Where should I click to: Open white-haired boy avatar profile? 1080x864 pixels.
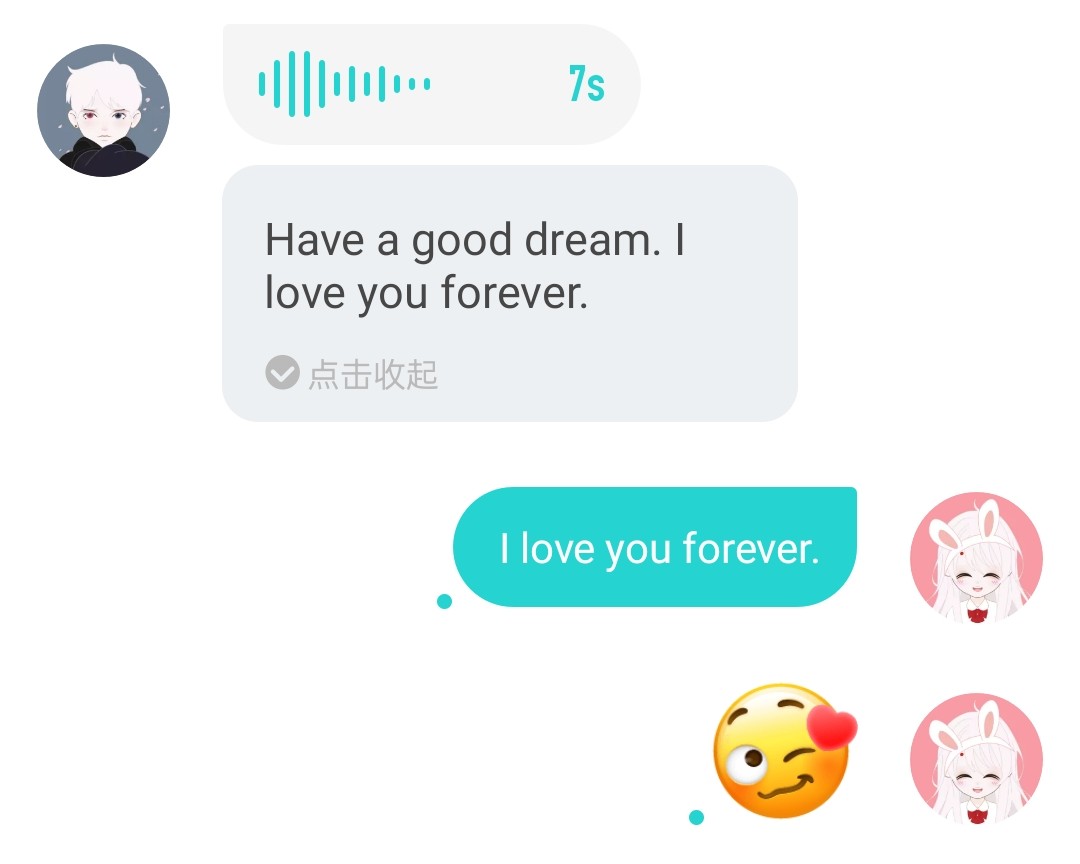tap(103, 110)
